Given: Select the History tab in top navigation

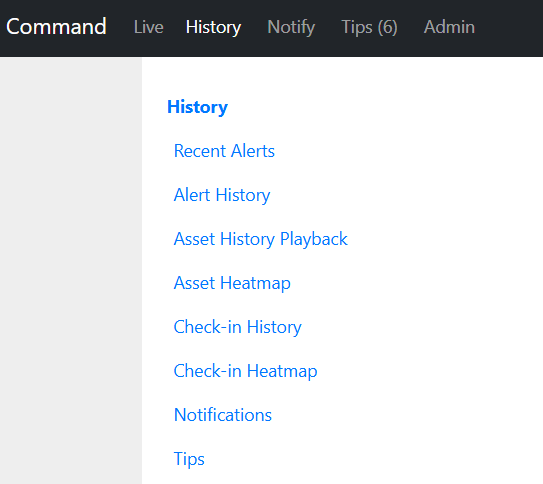Looking at the screenshot, I should 213,27.
